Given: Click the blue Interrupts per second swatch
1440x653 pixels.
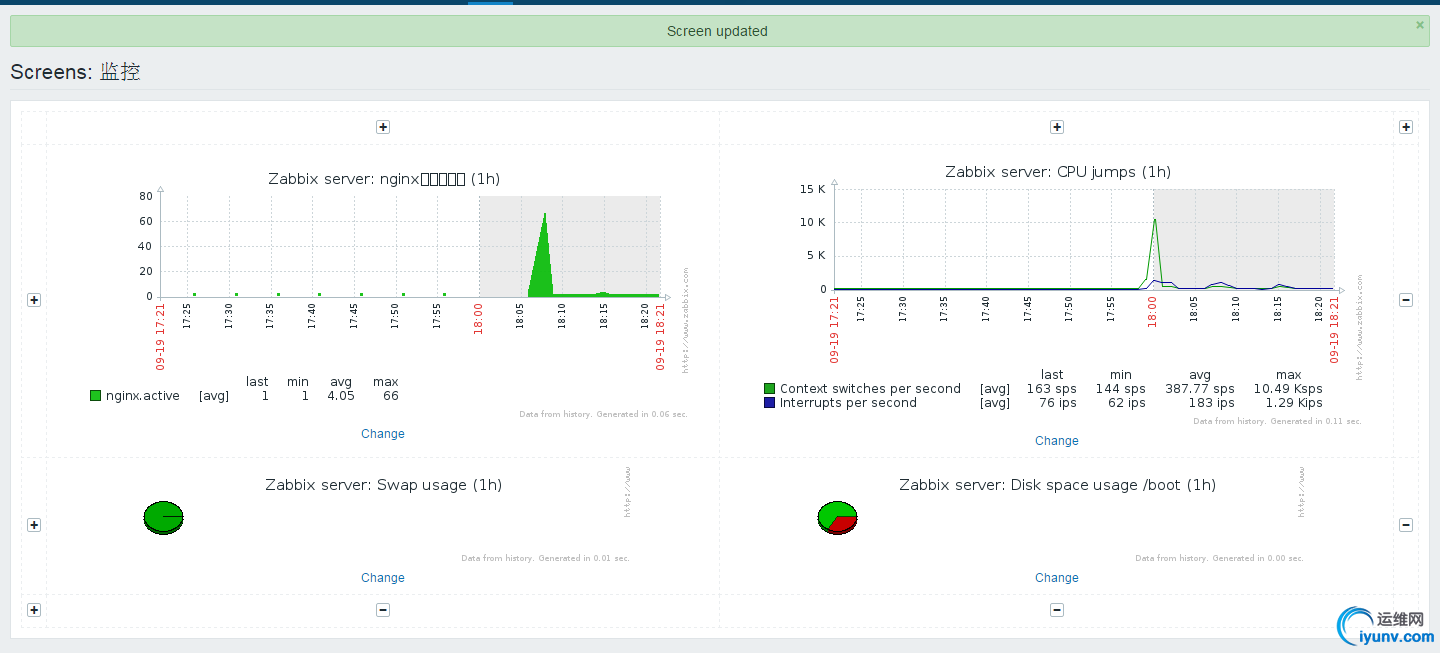Looking at the screenshot, I should (x=769, y=403).
